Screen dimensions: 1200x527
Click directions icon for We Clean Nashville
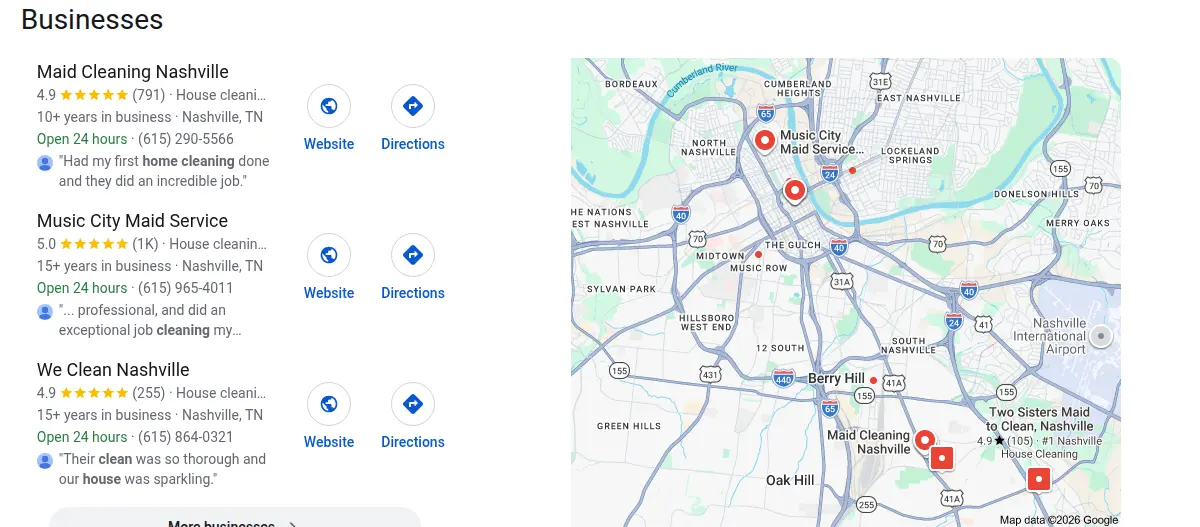pos(413,404)
